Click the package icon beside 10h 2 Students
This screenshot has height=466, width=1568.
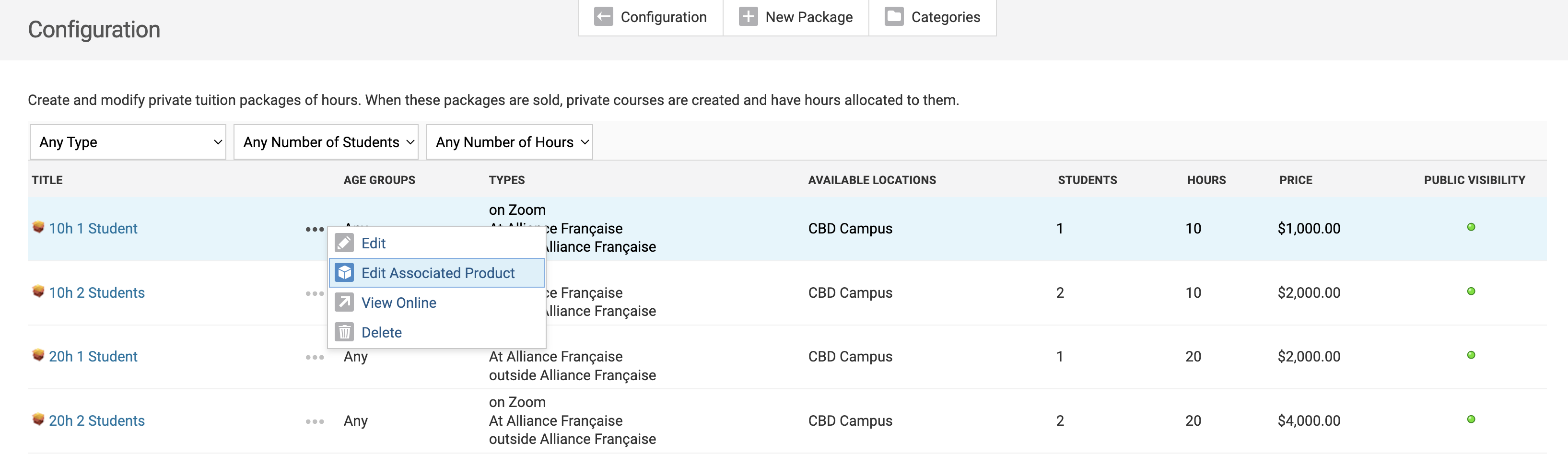click(38, 291)
